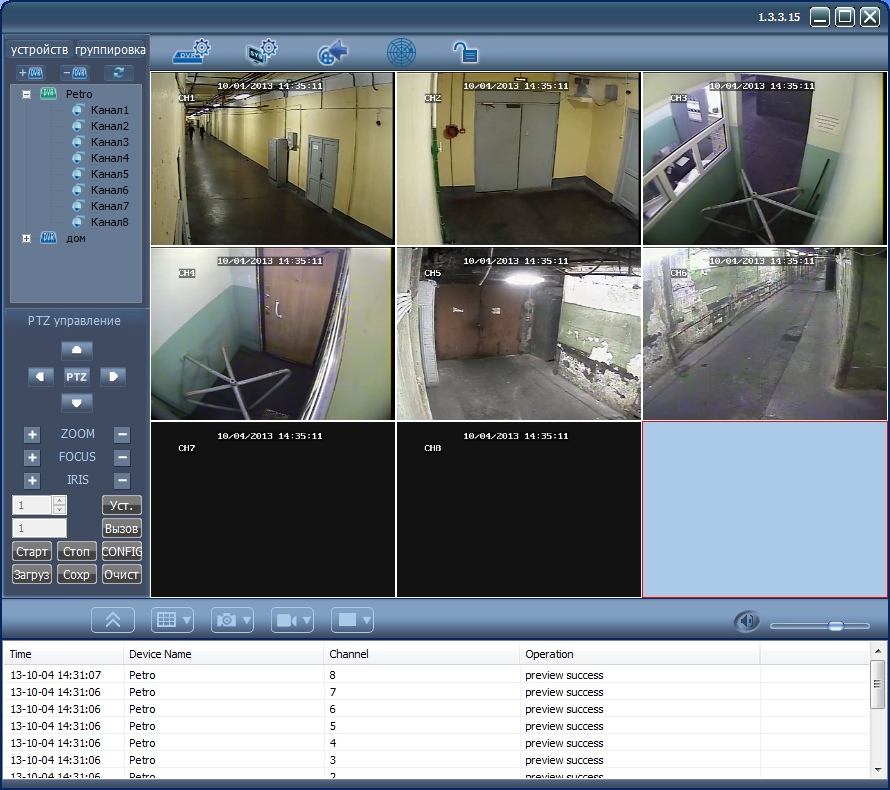This screenshot has height=790, width=890.
Task: Sort log by Operation column header
Action: pyautogui.click(x=640, y=654)
